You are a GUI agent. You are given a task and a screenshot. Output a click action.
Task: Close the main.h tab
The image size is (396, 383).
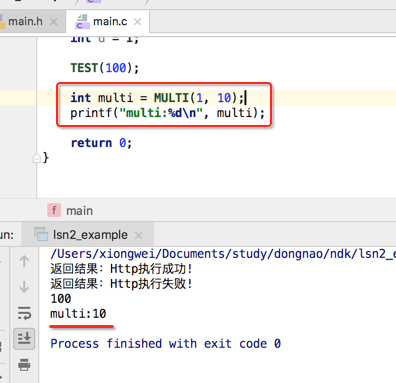[54, 22]
